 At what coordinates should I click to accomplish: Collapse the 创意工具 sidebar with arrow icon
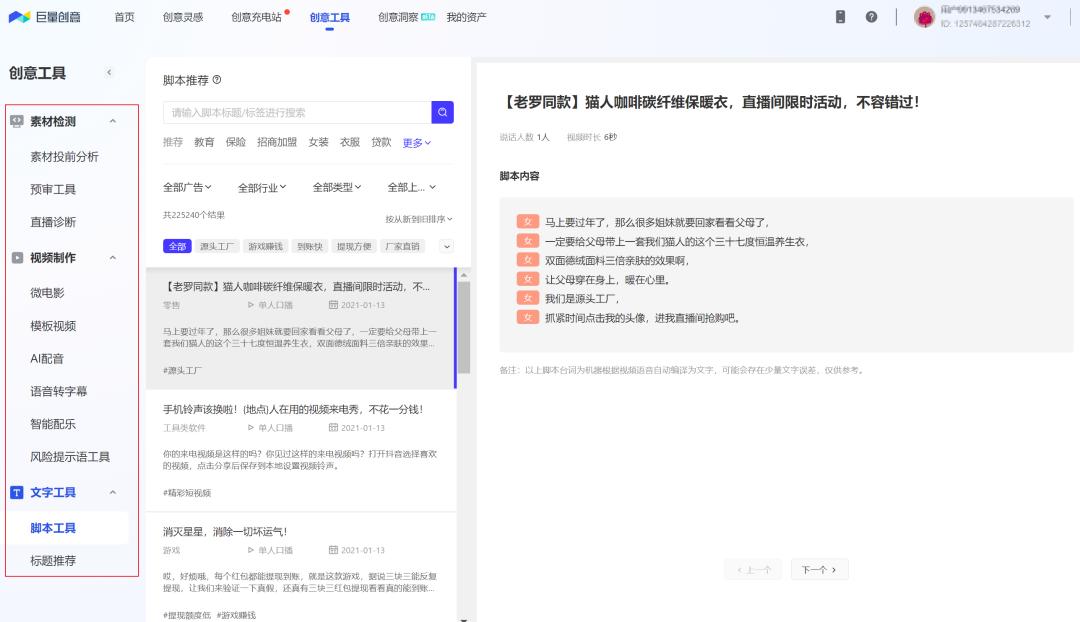110,73
